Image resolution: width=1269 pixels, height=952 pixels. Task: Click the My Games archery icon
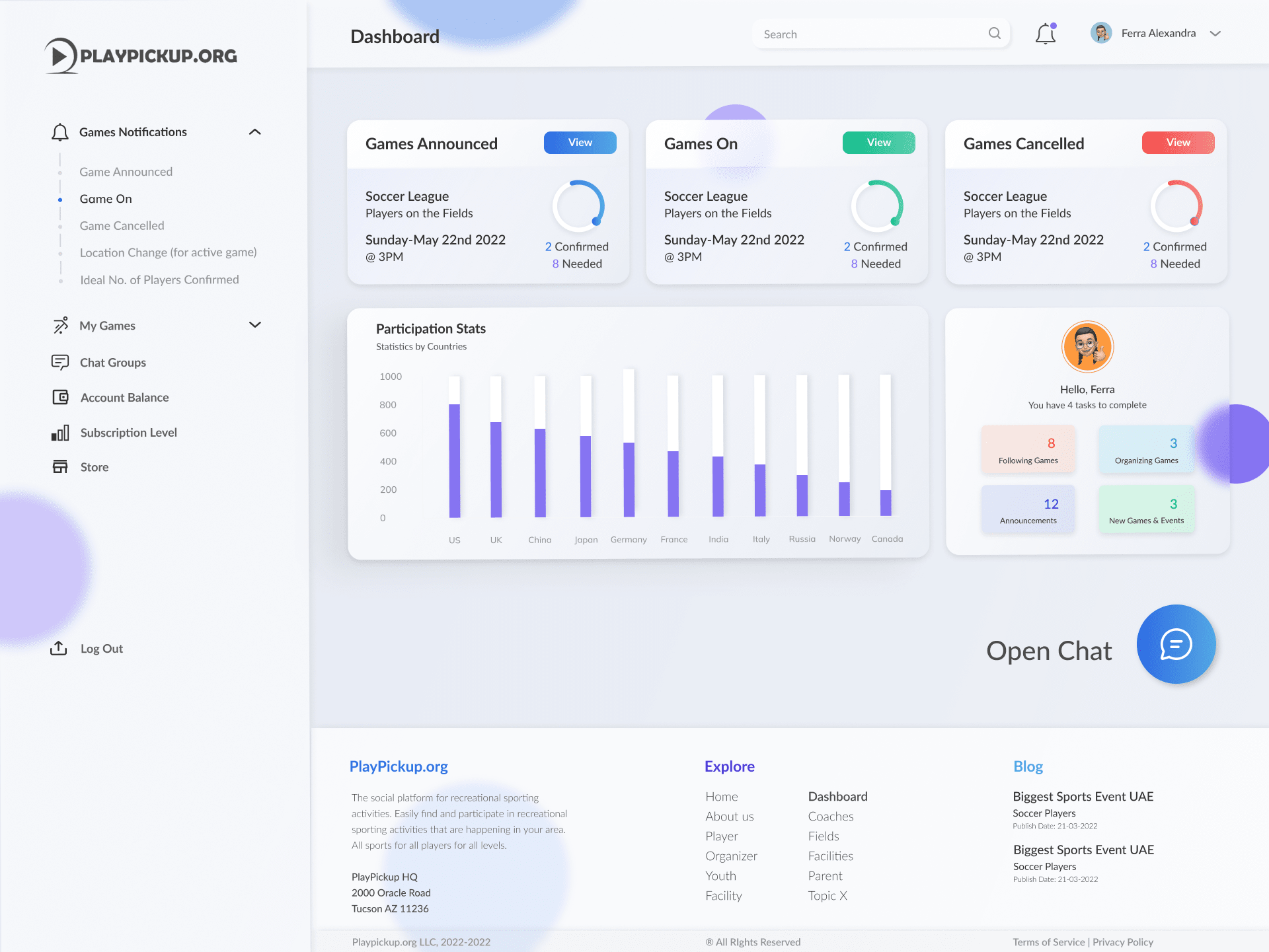(60, 325)
